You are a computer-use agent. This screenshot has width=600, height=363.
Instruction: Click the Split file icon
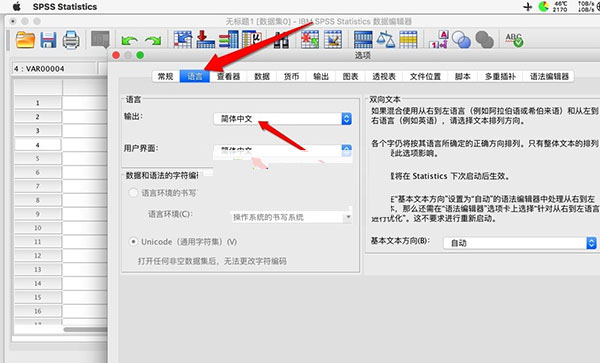pos(363,39)
